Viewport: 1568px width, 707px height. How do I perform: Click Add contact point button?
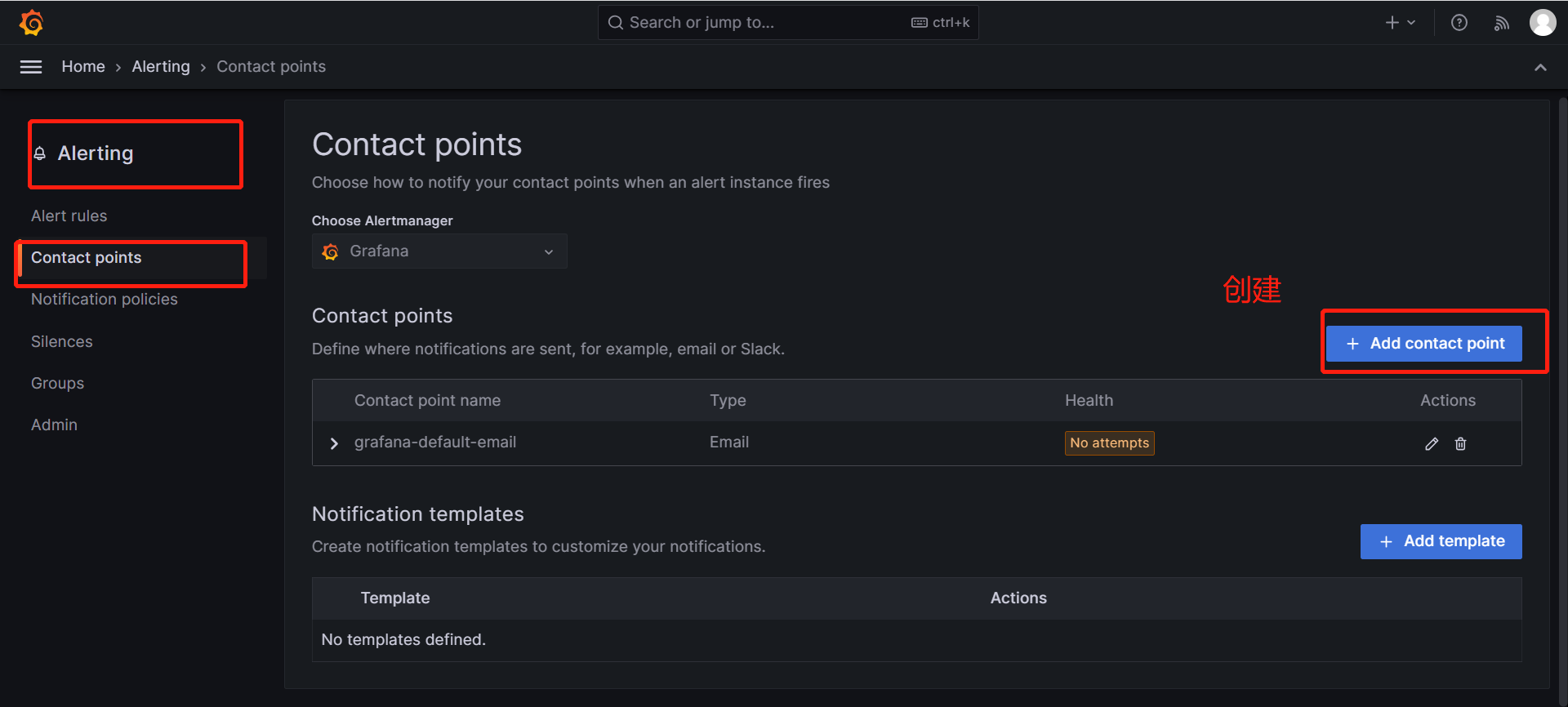tap(1423, 344)
